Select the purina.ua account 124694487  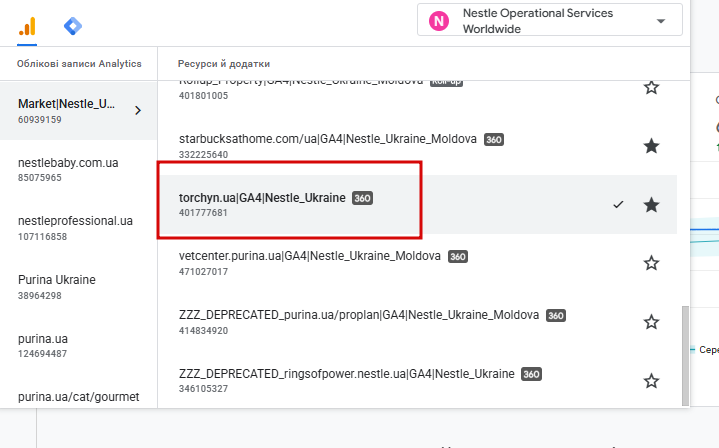pos(78,346)
